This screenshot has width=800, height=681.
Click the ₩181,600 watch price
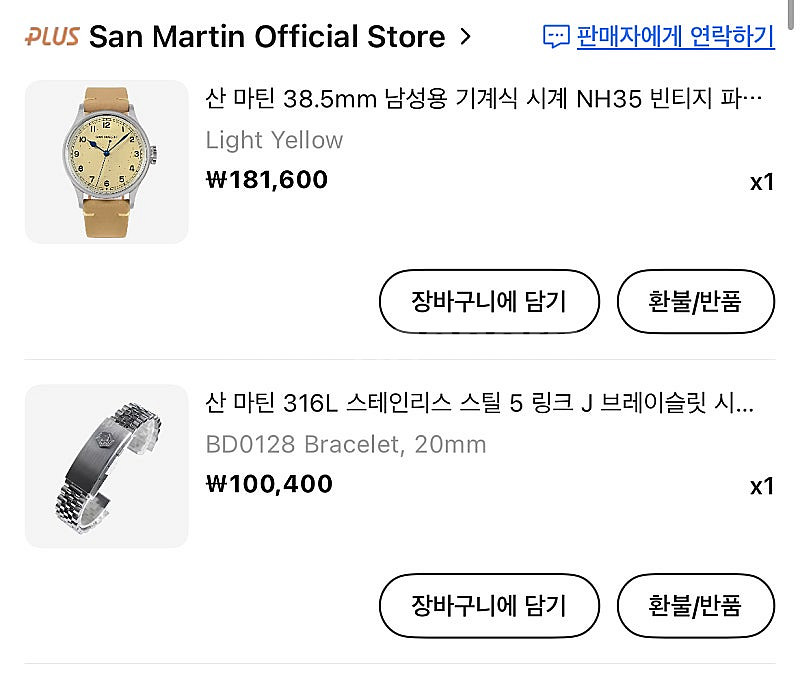click(266, 180)
